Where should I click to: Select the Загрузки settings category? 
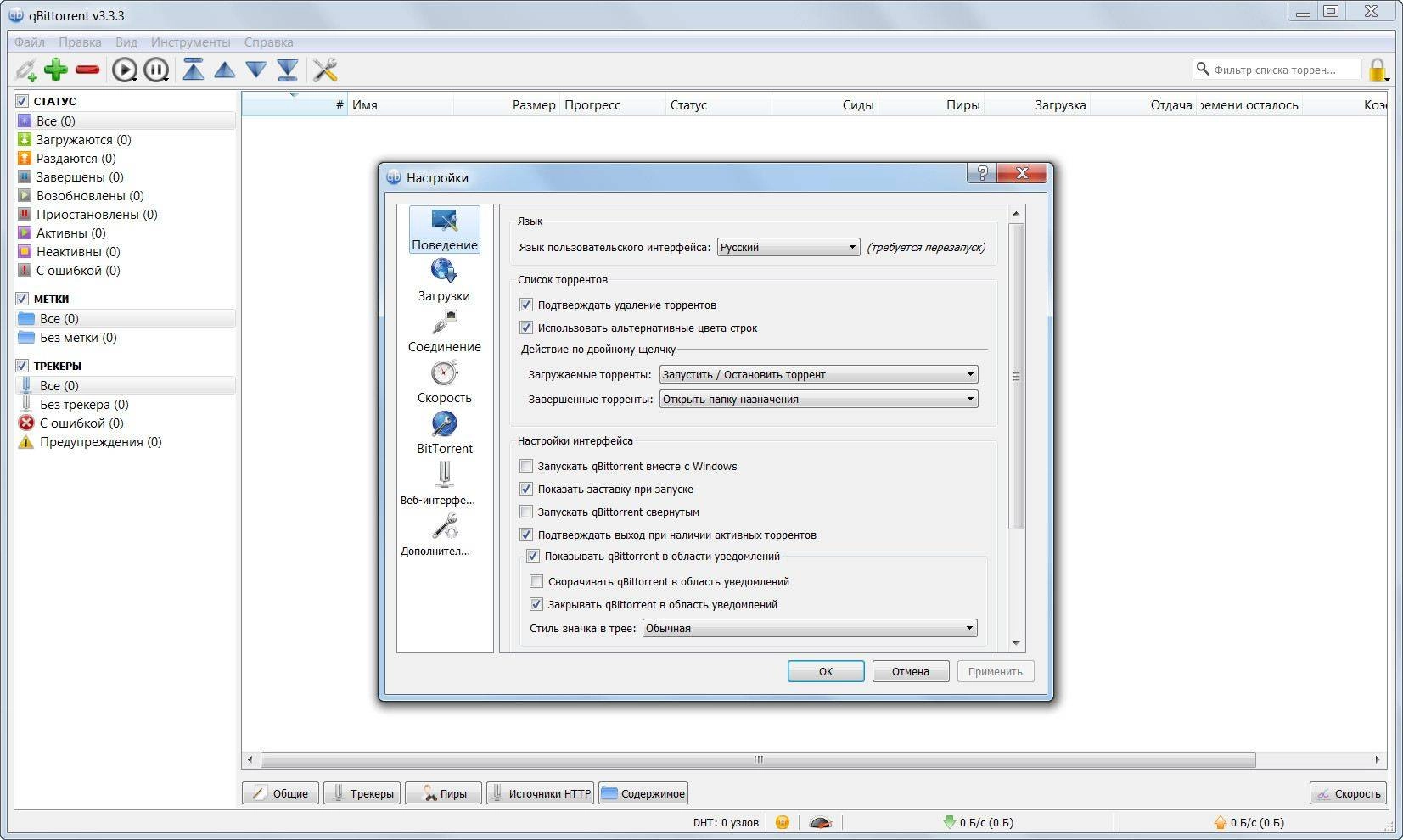point(444,280)
